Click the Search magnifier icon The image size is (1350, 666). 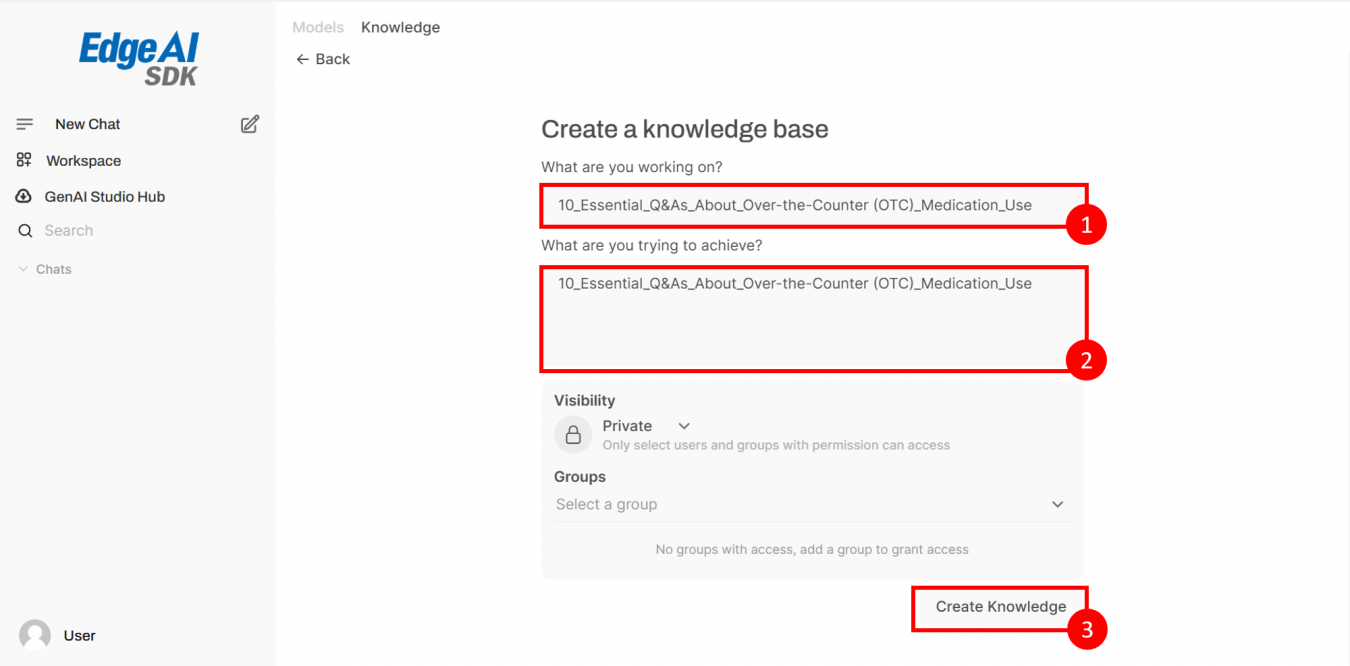pos(25,231)
